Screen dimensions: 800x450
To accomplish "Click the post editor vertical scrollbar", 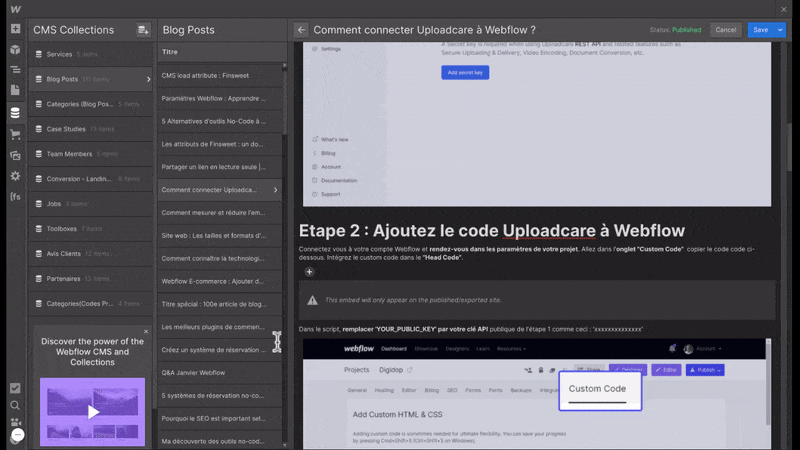I will coord(789,148).
